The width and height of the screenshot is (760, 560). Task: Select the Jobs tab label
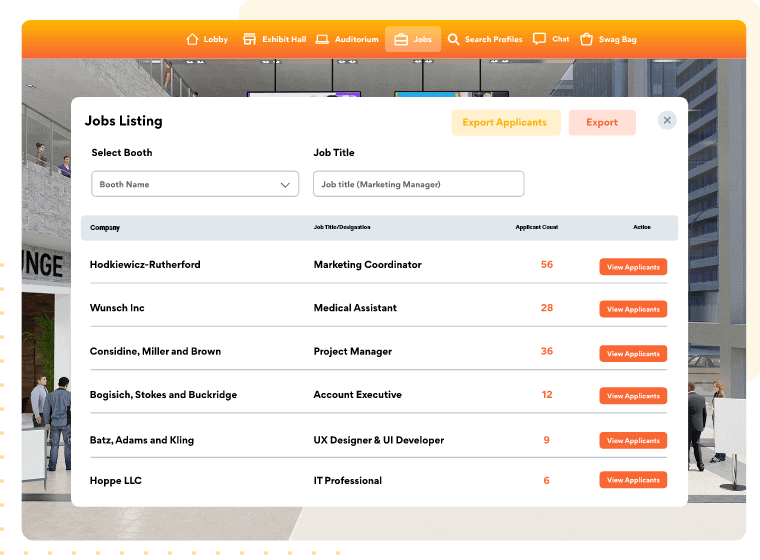click(x=422, y=39)
